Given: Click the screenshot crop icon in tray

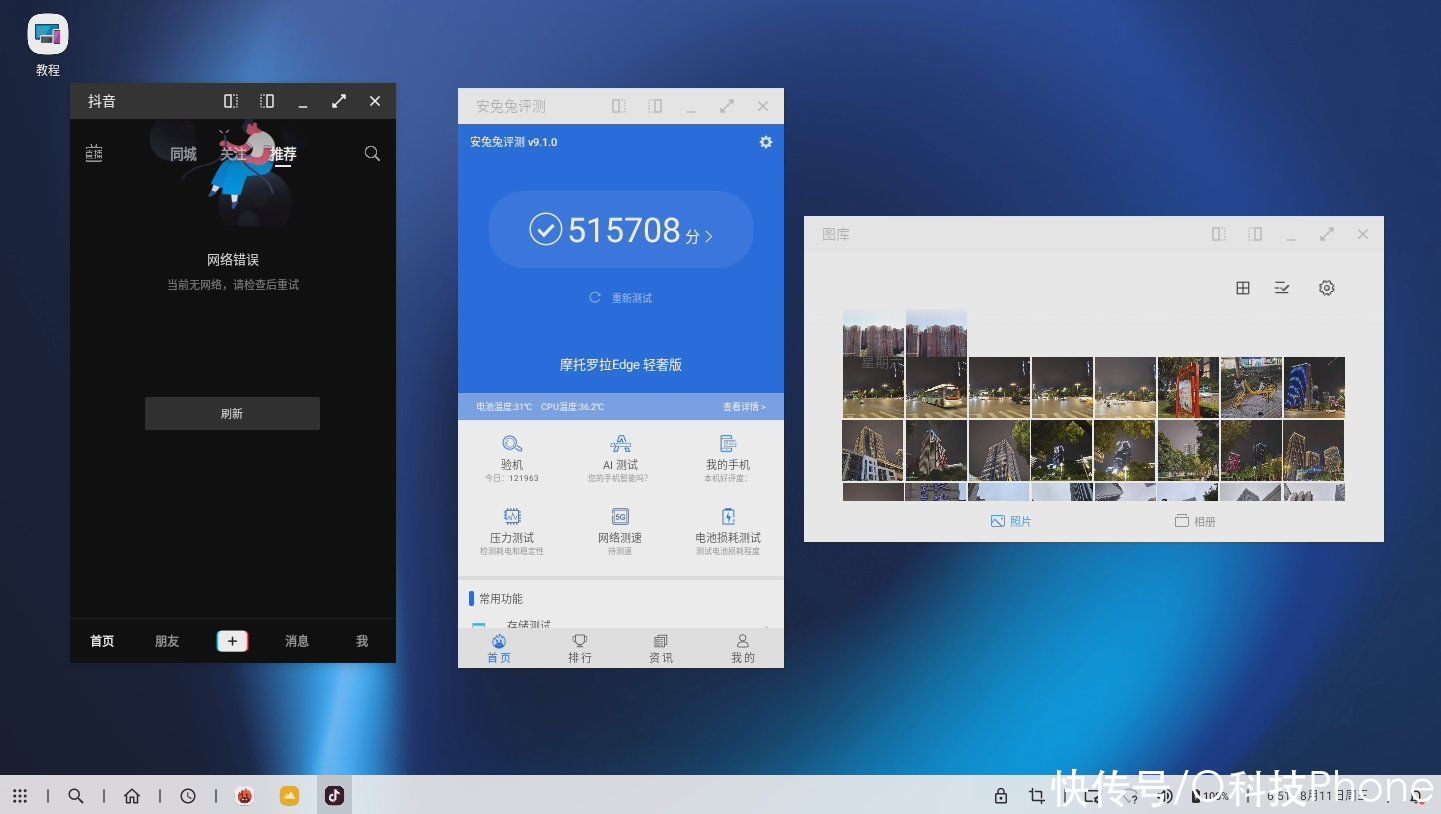Looking at the screenshot, I should [x=1037, y=796].
